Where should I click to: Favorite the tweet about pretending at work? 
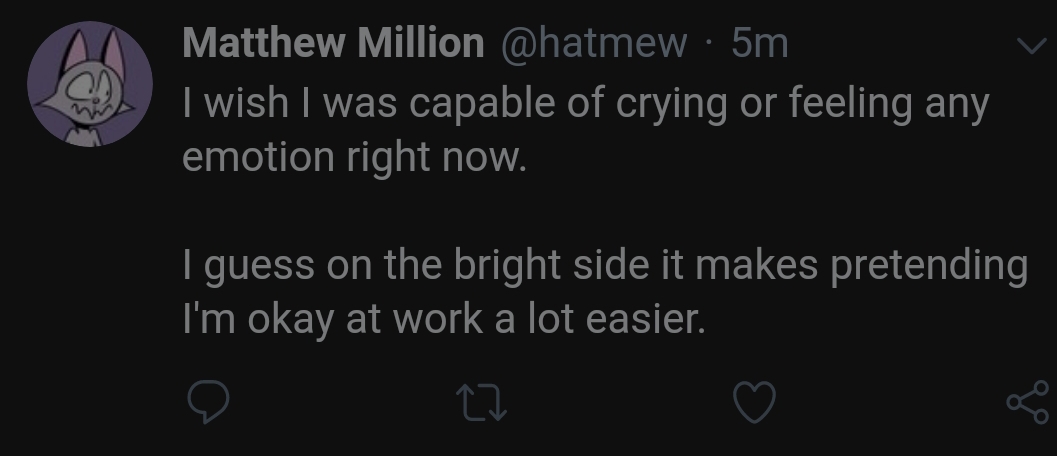tap(755, 402)
